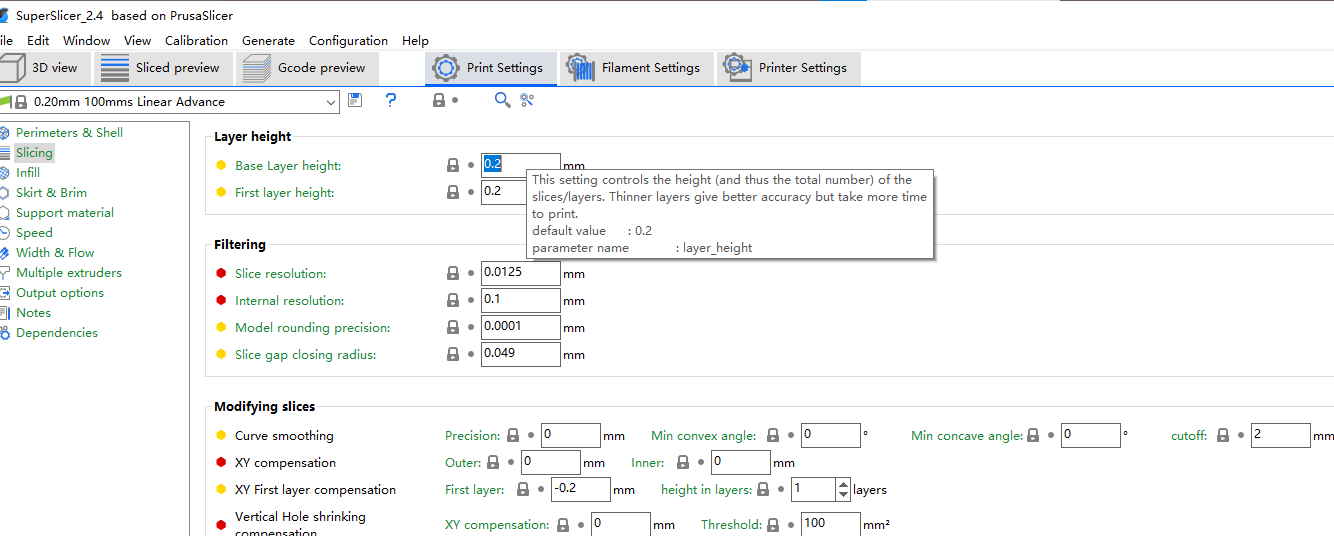Click the save preset floppy disk icon
Screen dimensions: 1334x536
tap(355, 100)
